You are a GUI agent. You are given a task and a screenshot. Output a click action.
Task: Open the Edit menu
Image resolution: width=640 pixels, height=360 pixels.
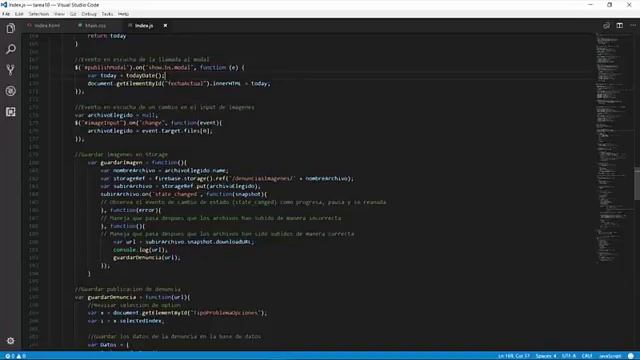tap(19, 14)
